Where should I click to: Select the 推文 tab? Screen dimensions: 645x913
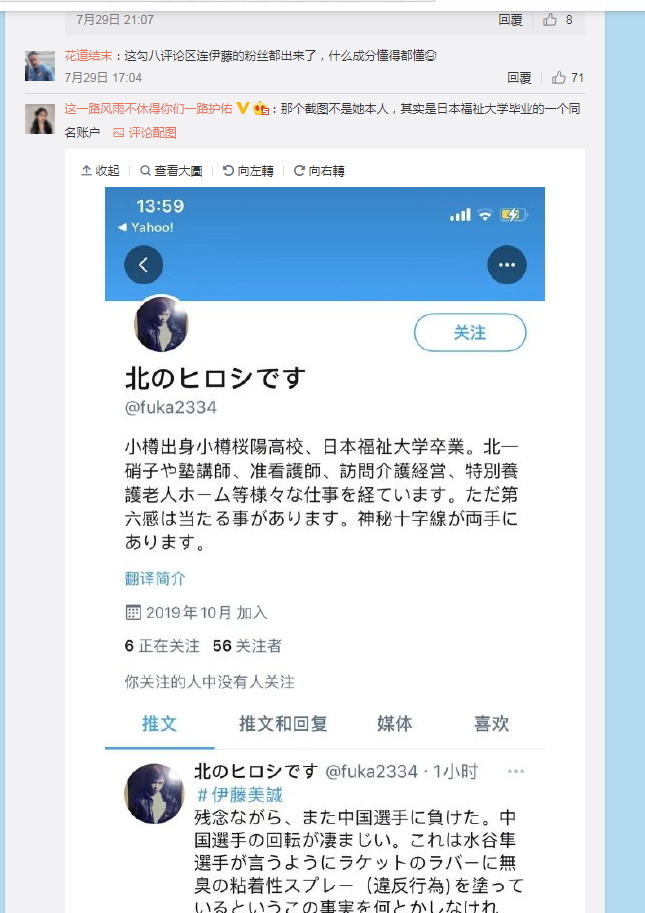tap(159, 724)
